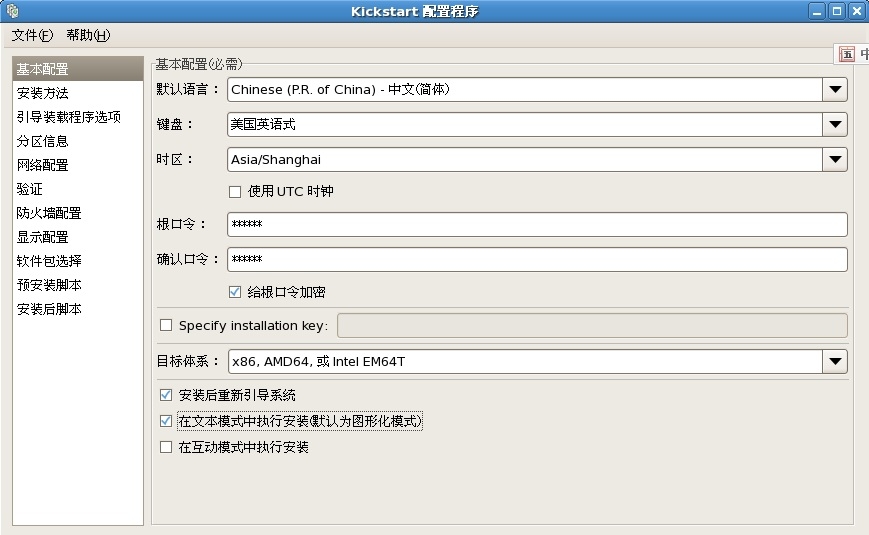Image resolution: width=869 pixels, height=535 pixels.
Task: Select 网络配置 in the sidebar
Action: 78,165
